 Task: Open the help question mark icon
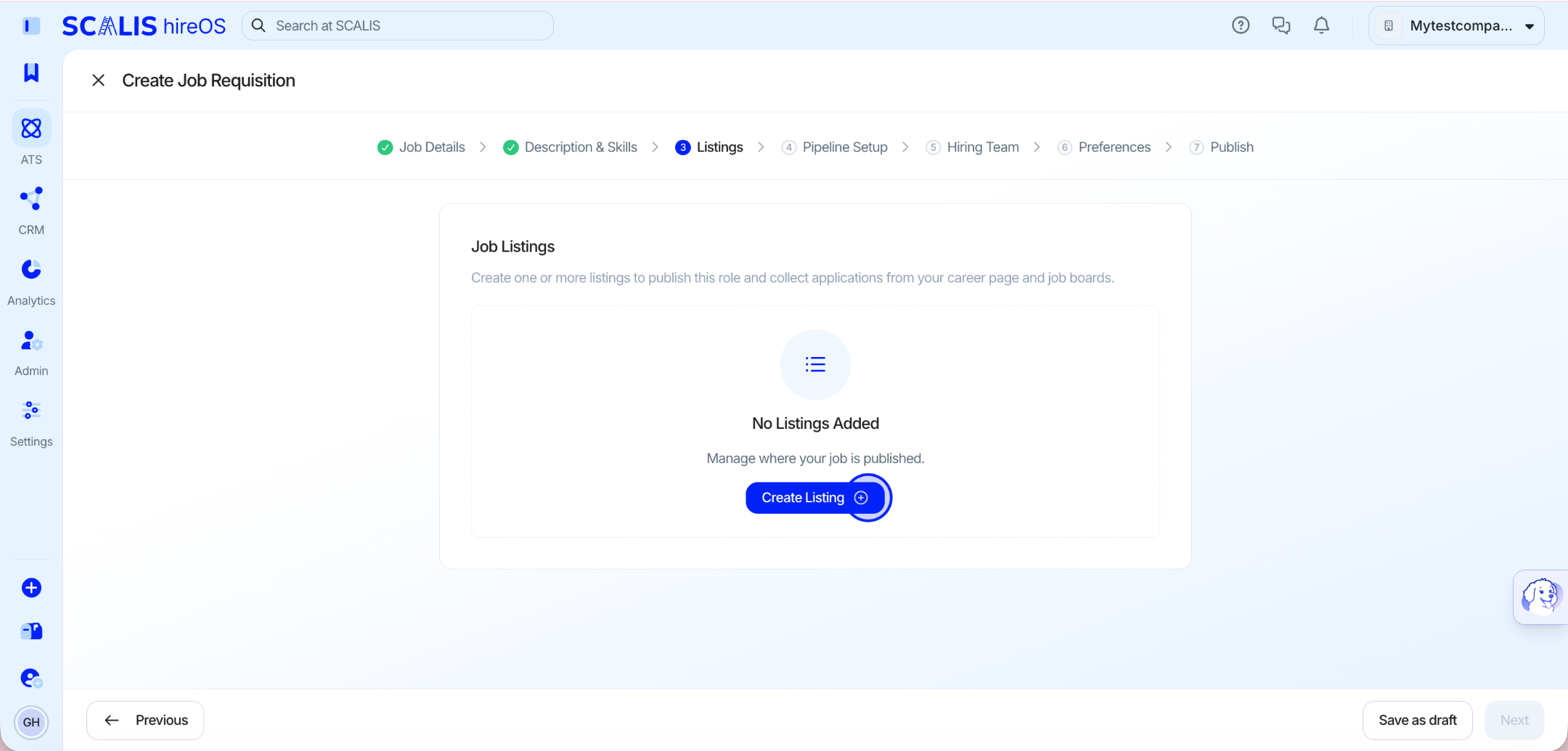(1241, 25)
